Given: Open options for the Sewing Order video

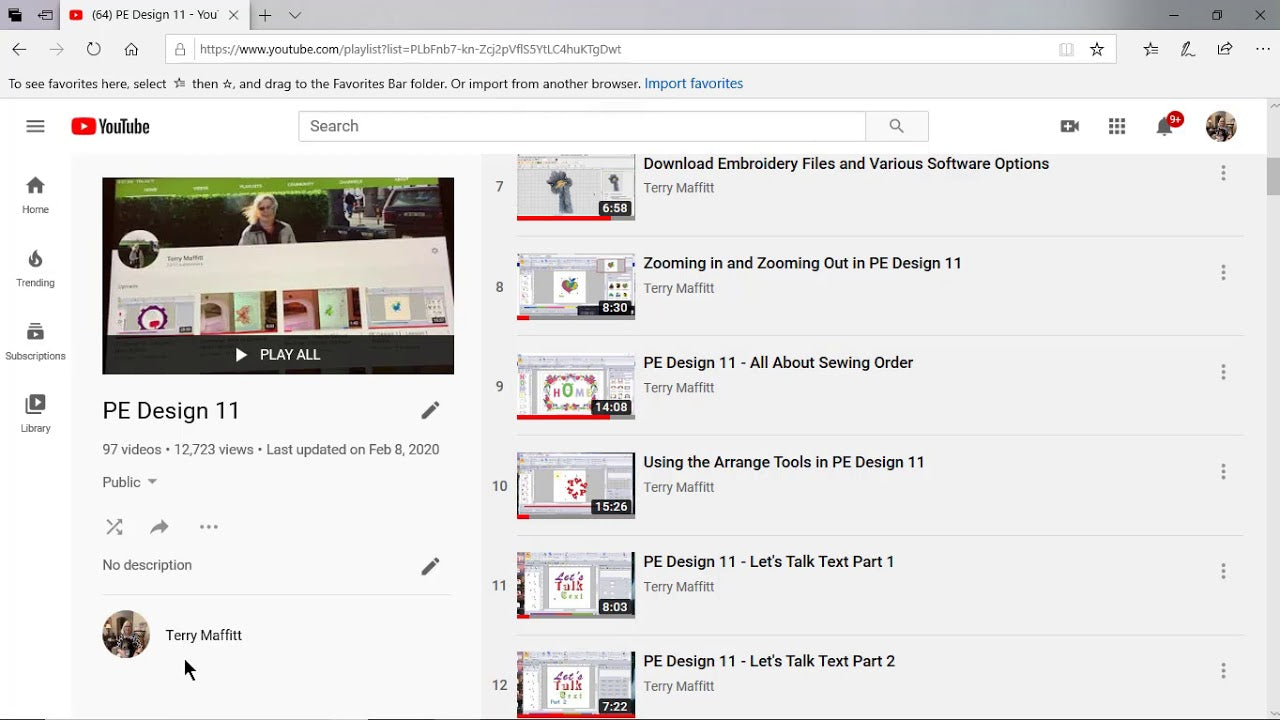Looking at the screenshot, I should click(1223, 371).
